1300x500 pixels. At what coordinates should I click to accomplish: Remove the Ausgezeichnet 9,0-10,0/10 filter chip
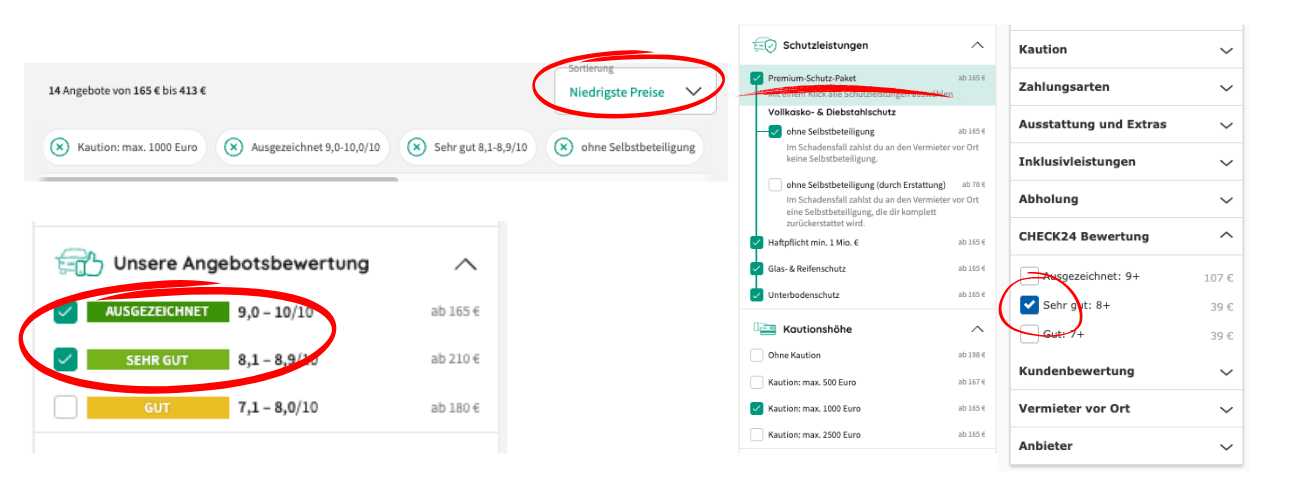click(233, 148)
